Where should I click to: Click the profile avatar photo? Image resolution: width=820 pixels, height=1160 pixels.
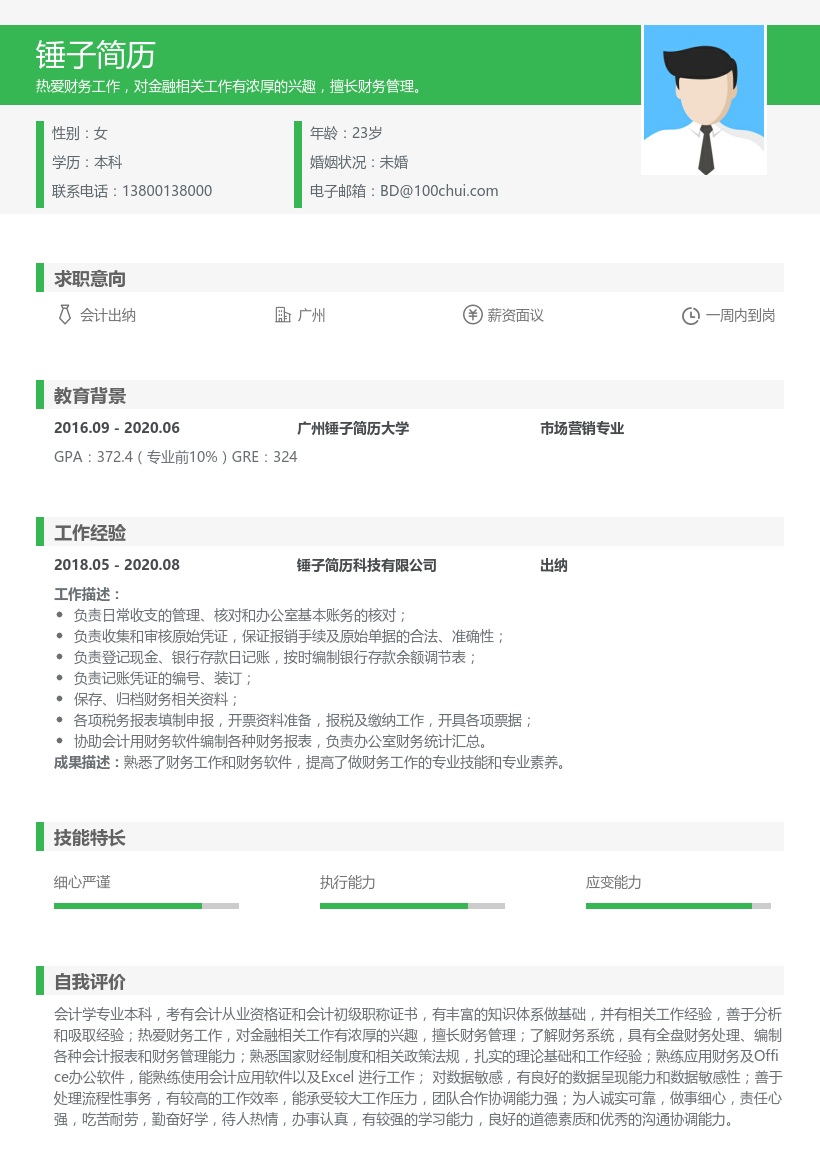click(704, 99)
